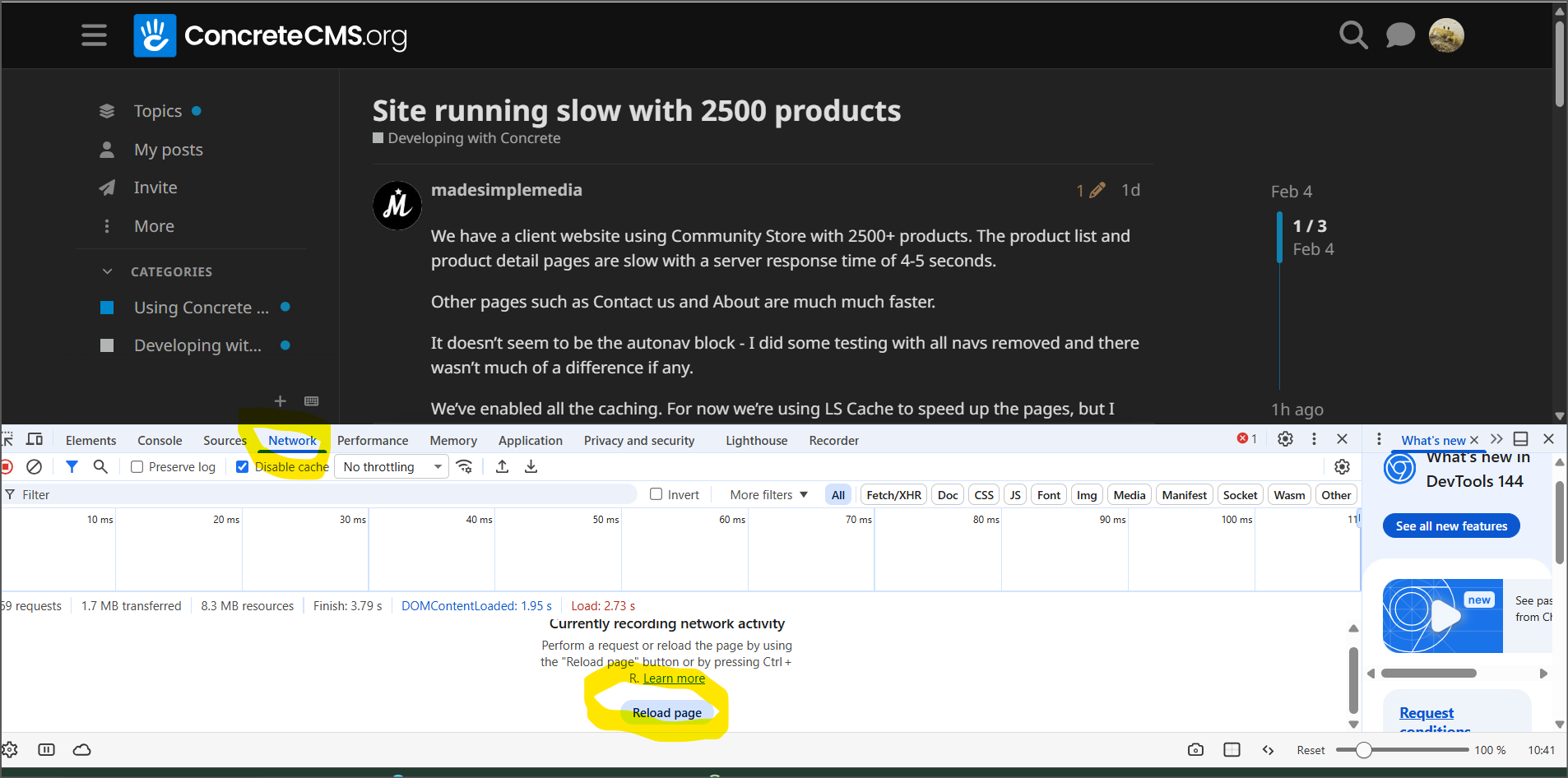Image resolution: width=1568 pixels, height=778 pixels.
Task: Uncheck the Disable cache checkbox
Action: click(x=243, y=467)
